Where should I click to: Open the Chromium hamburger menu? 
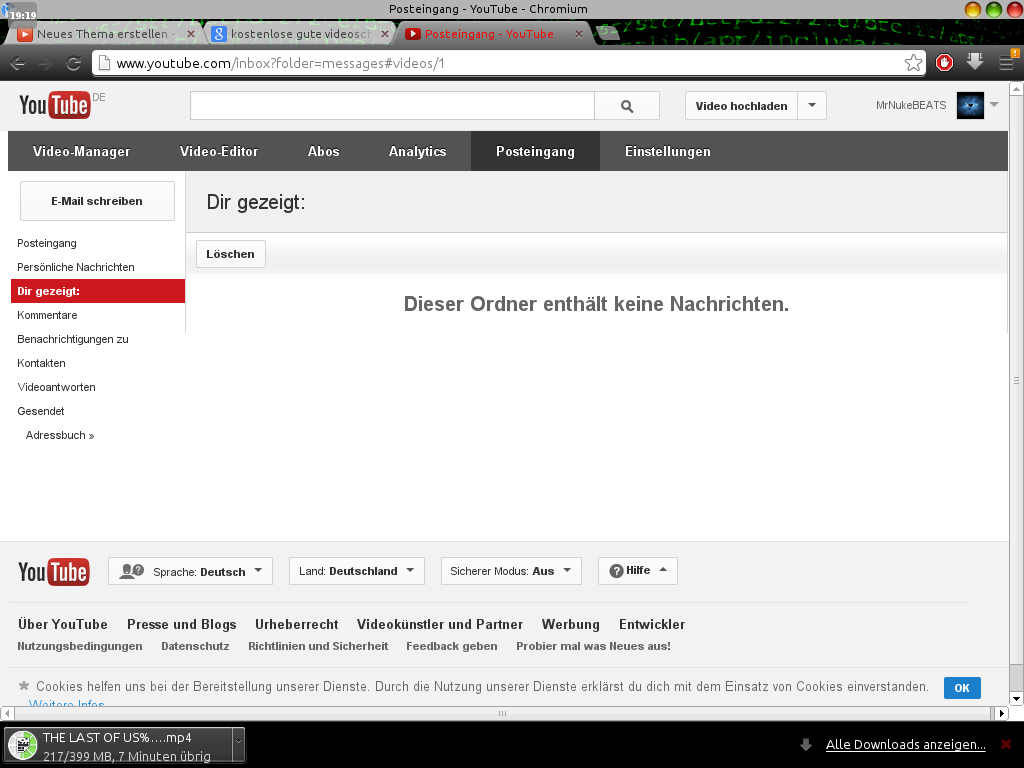tap(1006, 63)
